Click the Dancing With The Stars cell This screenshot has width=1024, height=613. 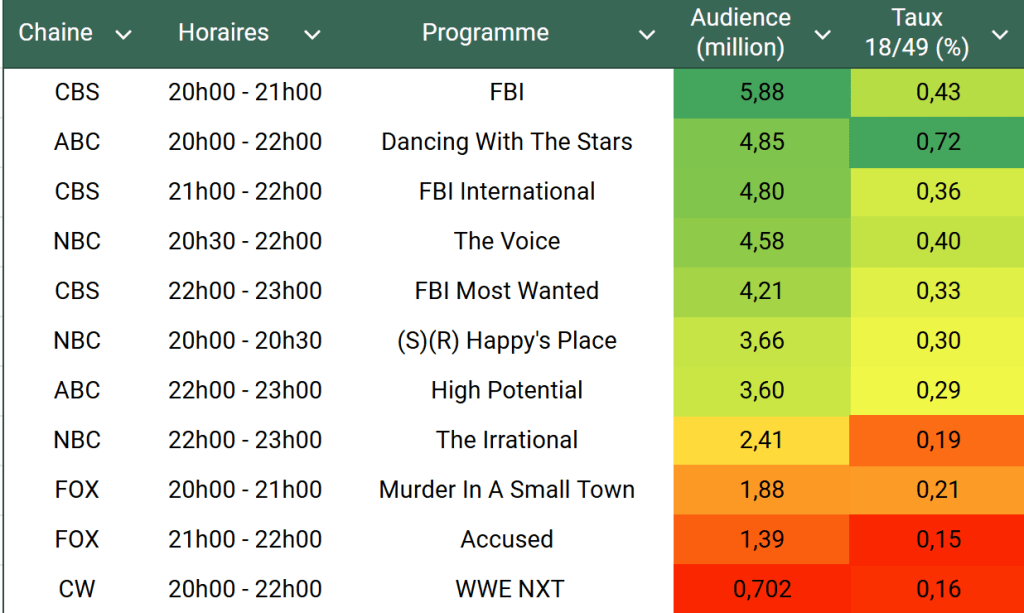(x=507, y=142)
